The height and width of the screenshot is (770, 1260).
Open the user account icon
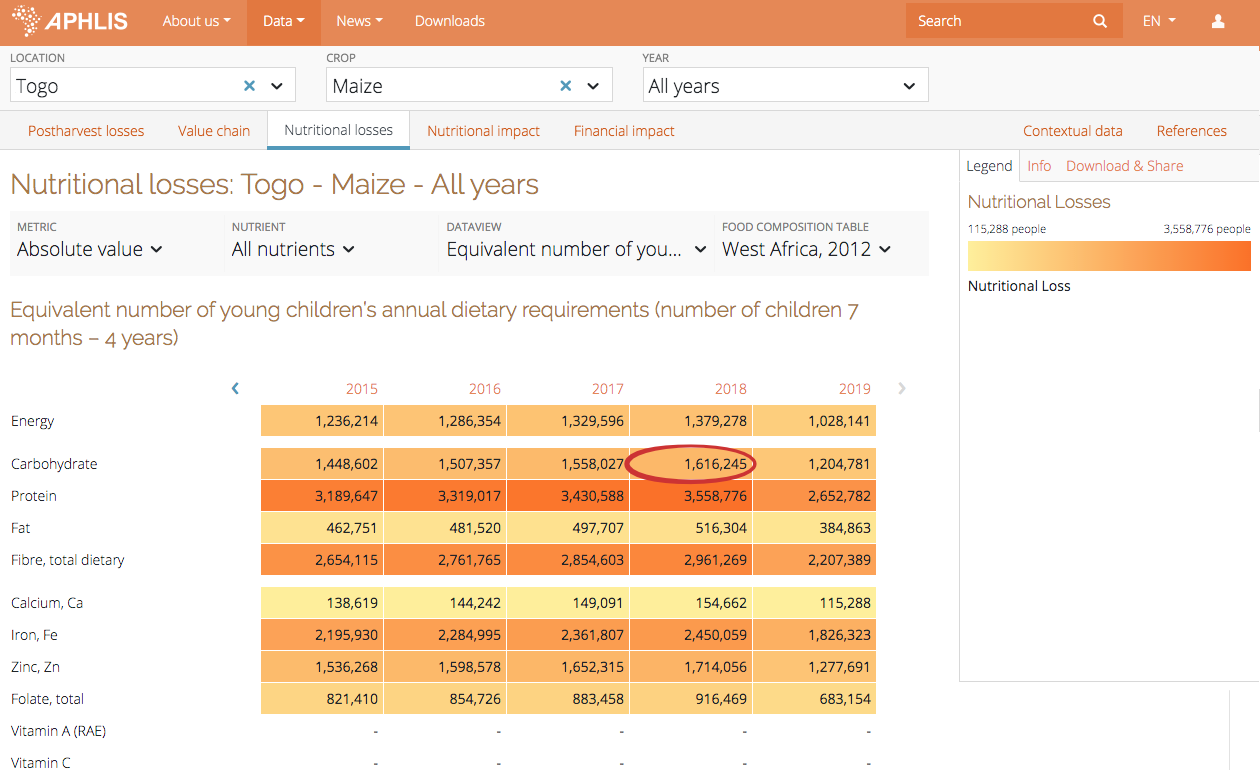1218,21
